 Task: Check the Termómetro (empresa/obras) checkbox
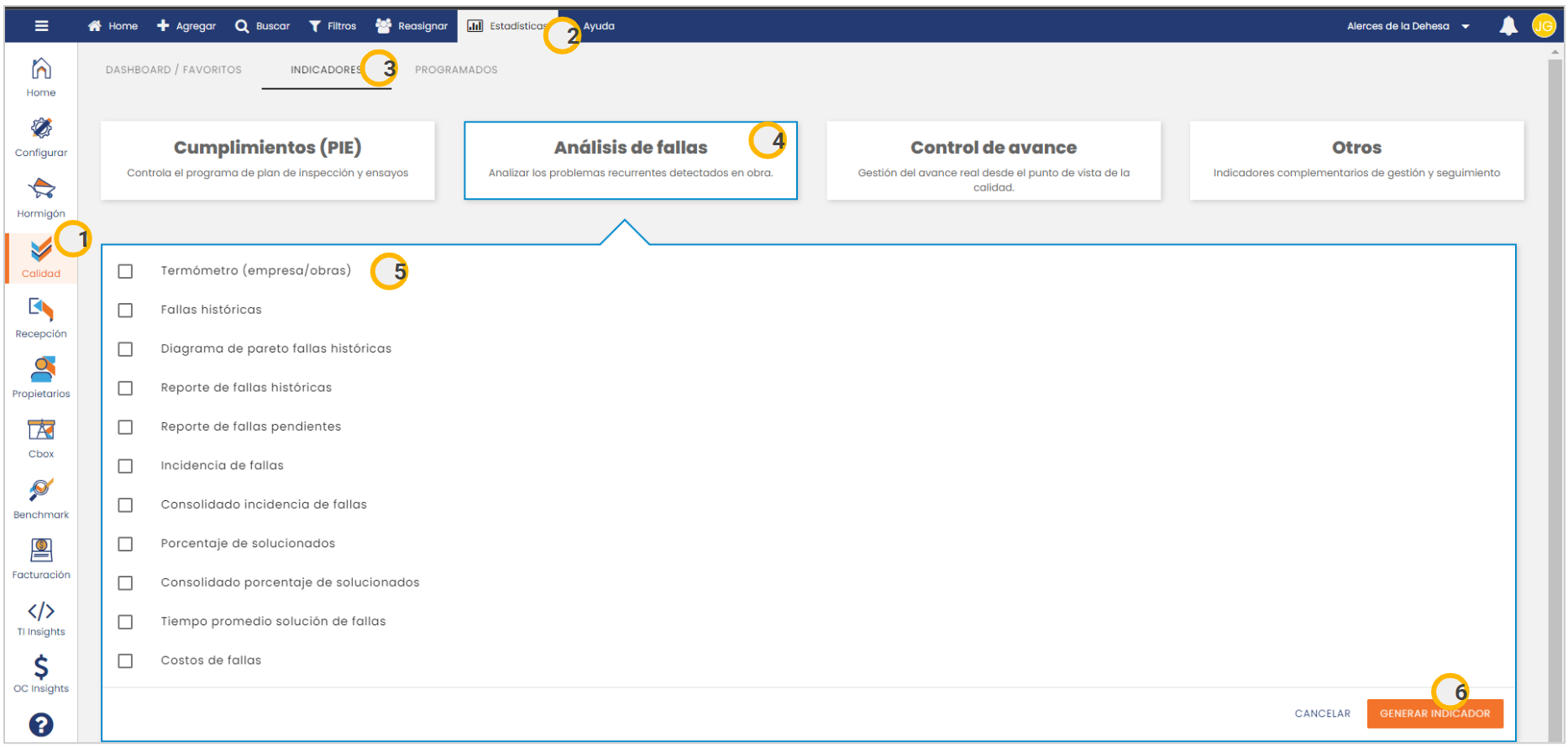point(125,271)
